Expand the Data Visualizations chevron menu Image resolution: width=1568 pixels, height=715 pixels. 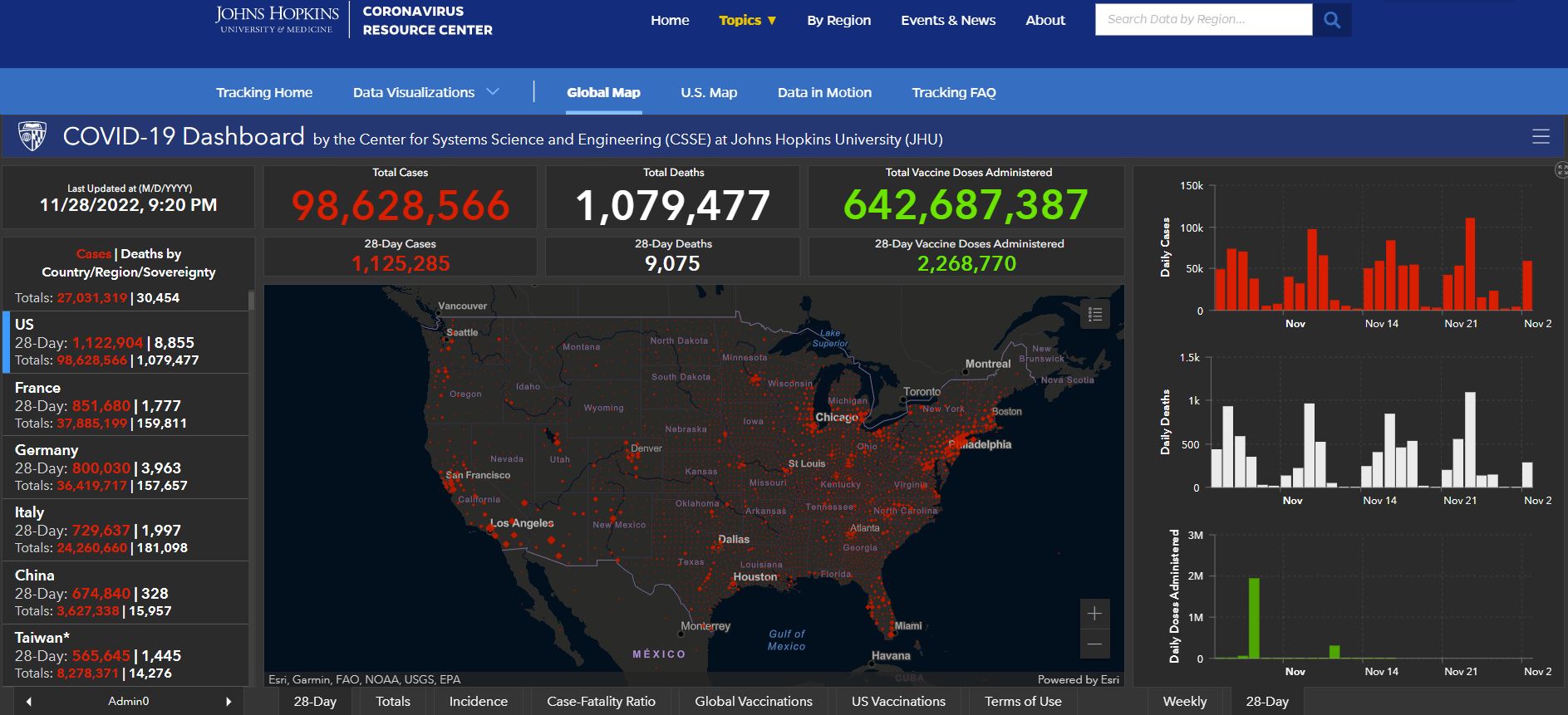(493, 92)
